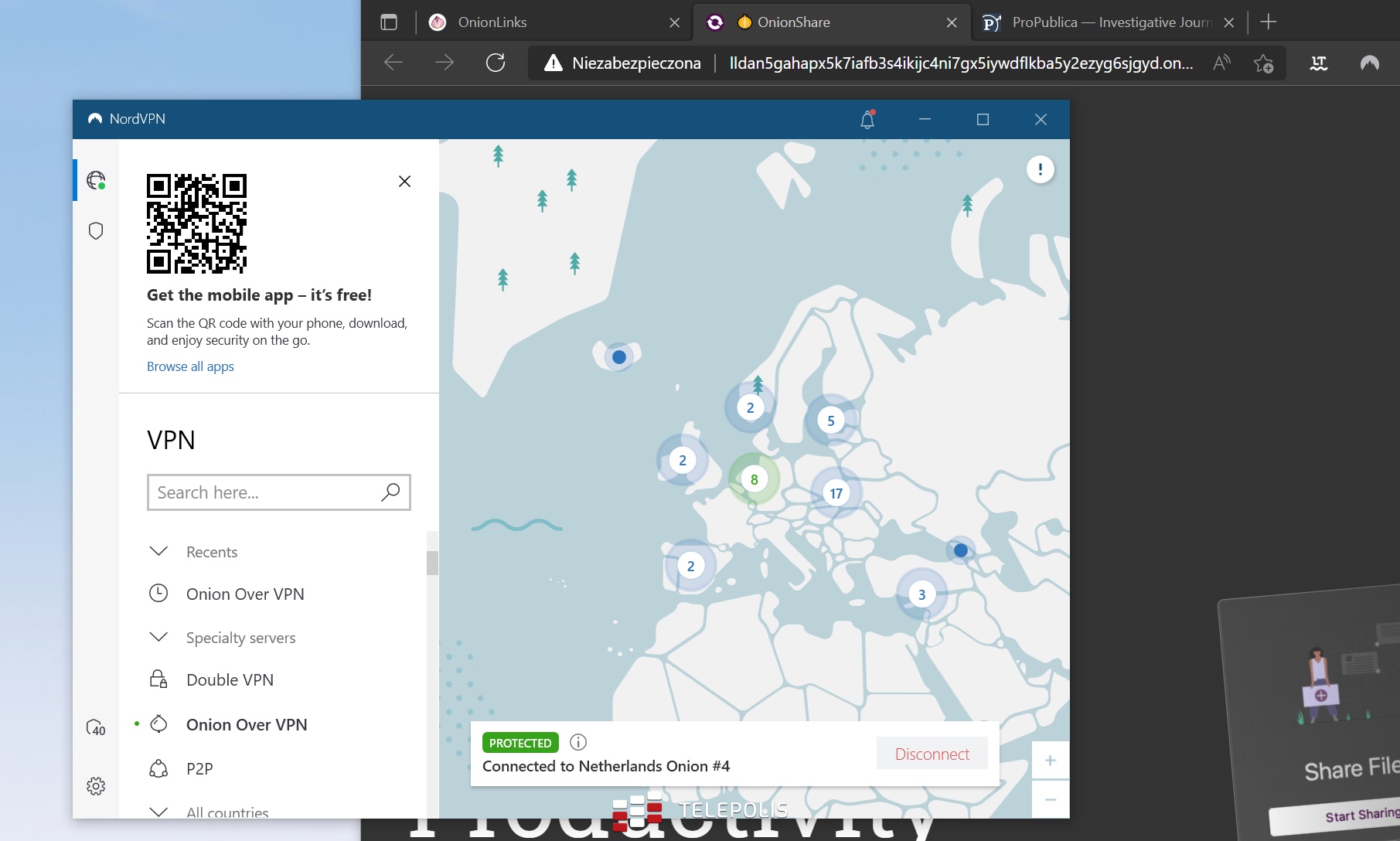
Task: Open the NordVPN browser extension icon
Action: click(1370, 63)
